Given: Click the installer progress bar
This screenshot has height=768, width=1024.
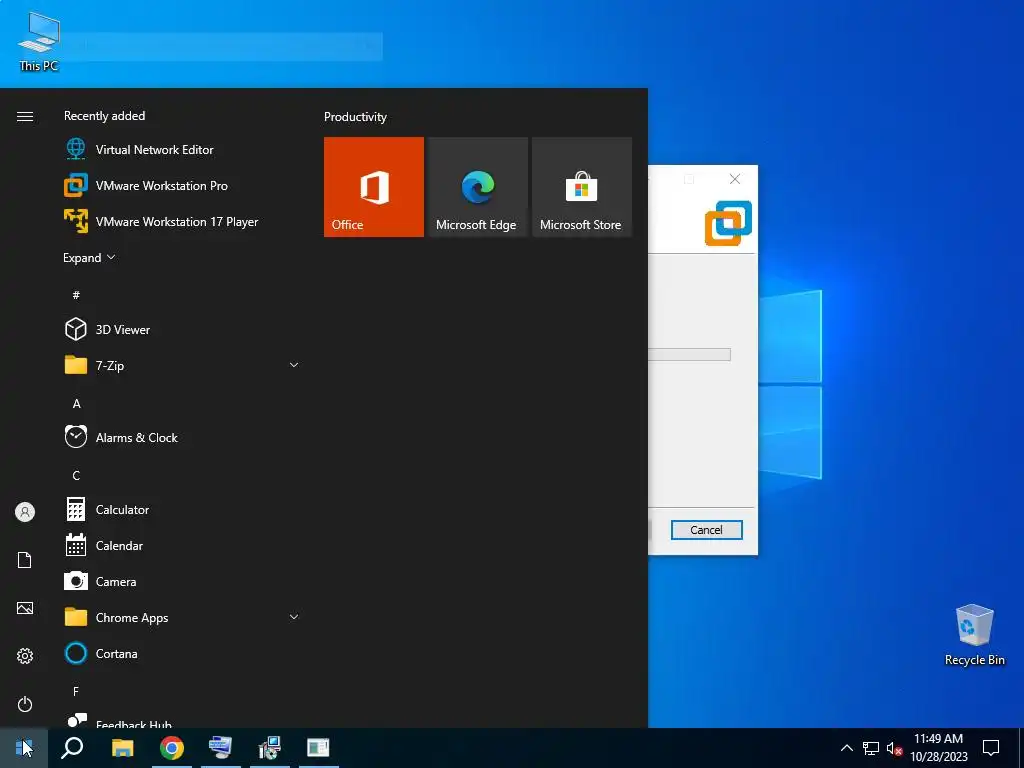Looking at the screenshot, I should 689,355.
